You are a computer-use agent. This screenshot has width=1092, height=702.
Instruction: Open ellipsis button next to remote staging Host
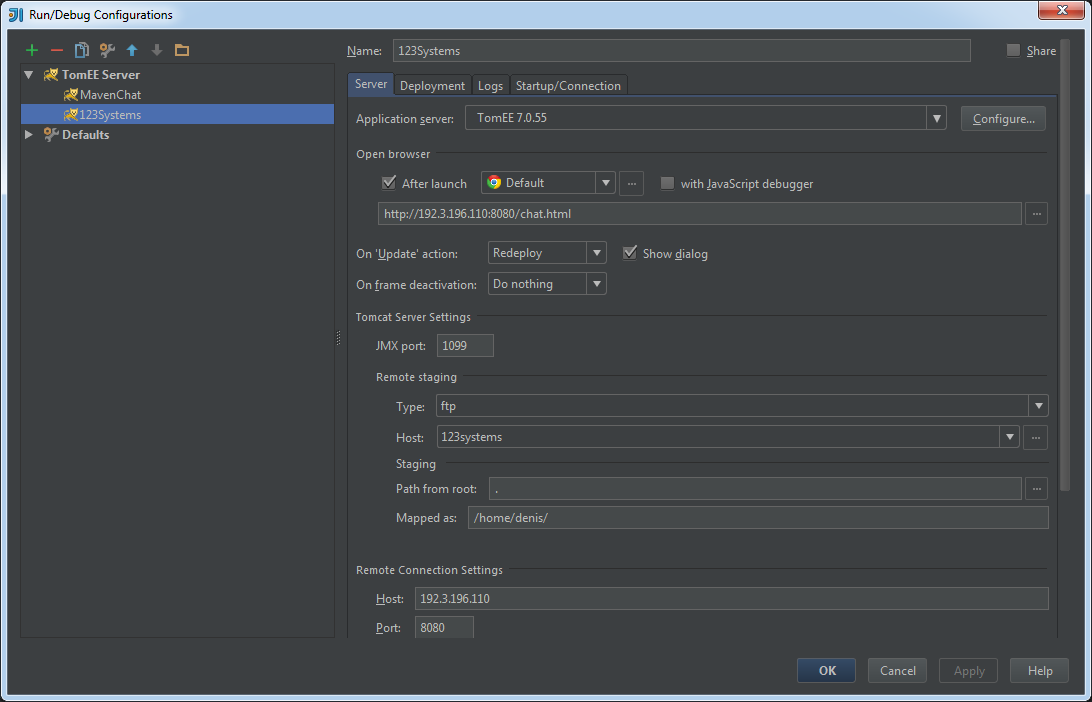click(x=1036, y=437)
